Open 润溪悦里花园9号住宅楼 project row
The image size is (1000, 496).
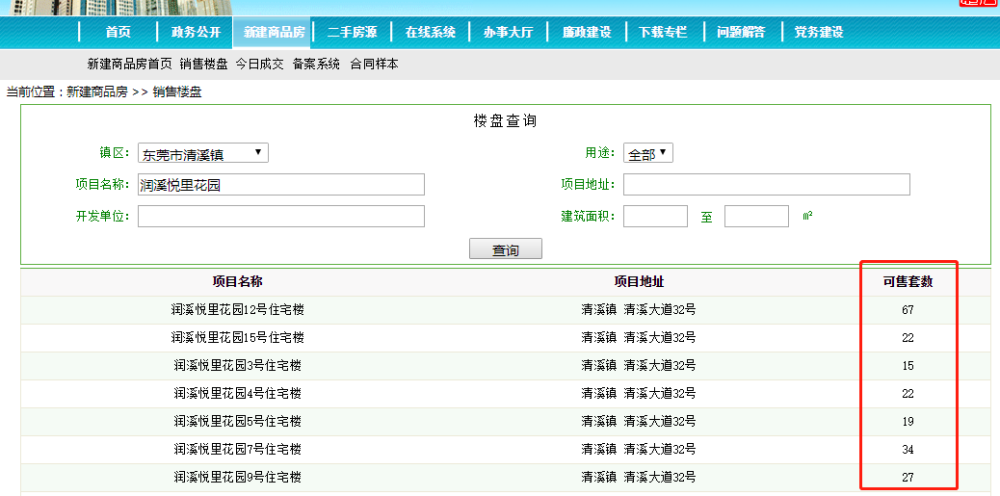click(237, 478)
